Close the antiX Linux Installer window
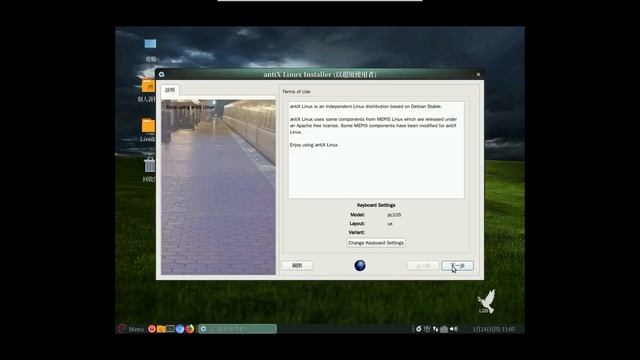Viewport: 640px width, 360px height. point(478,74)
